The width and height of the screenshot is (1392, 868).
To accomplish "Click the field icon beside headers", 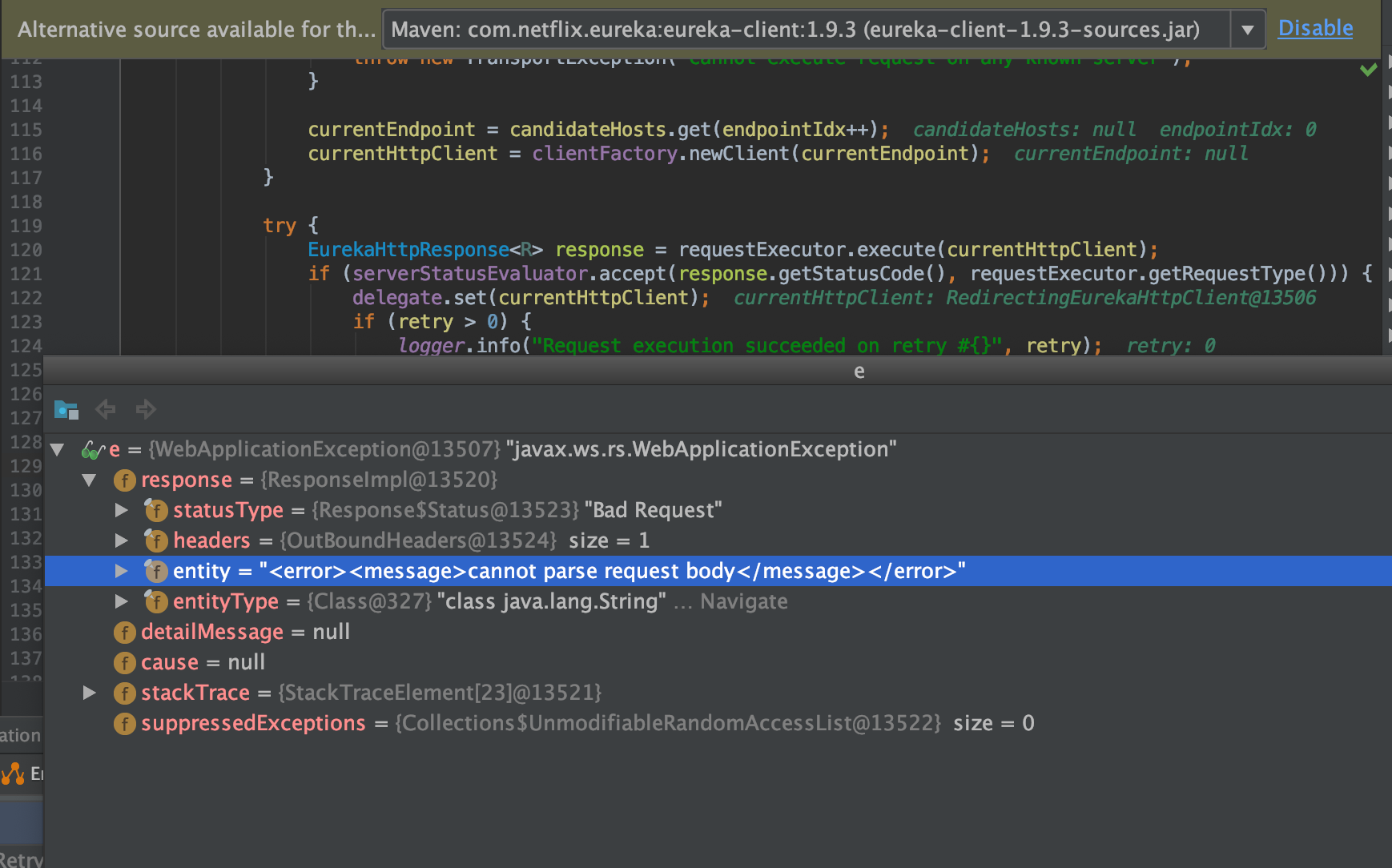I will click(155, 540).
